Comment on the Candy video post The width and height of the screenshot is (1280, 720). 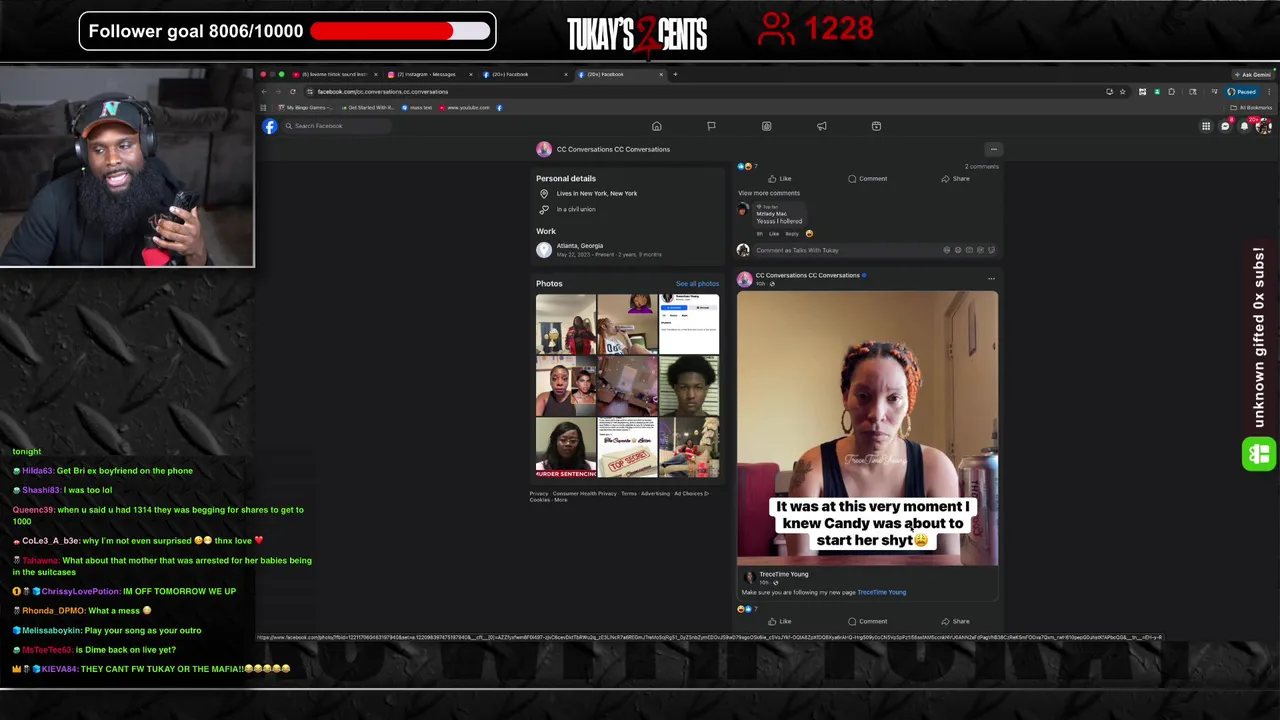(867, 622)
